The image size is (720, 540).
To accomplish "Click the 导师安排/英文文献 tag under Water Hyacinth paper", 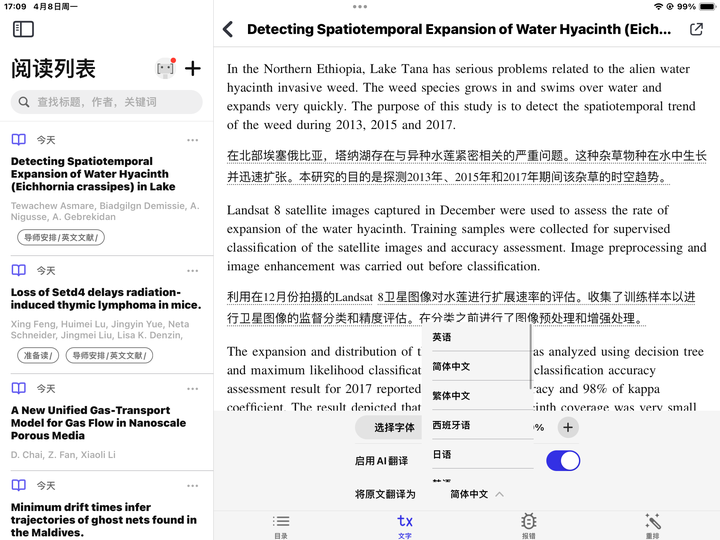I will (x=61, y=237).
